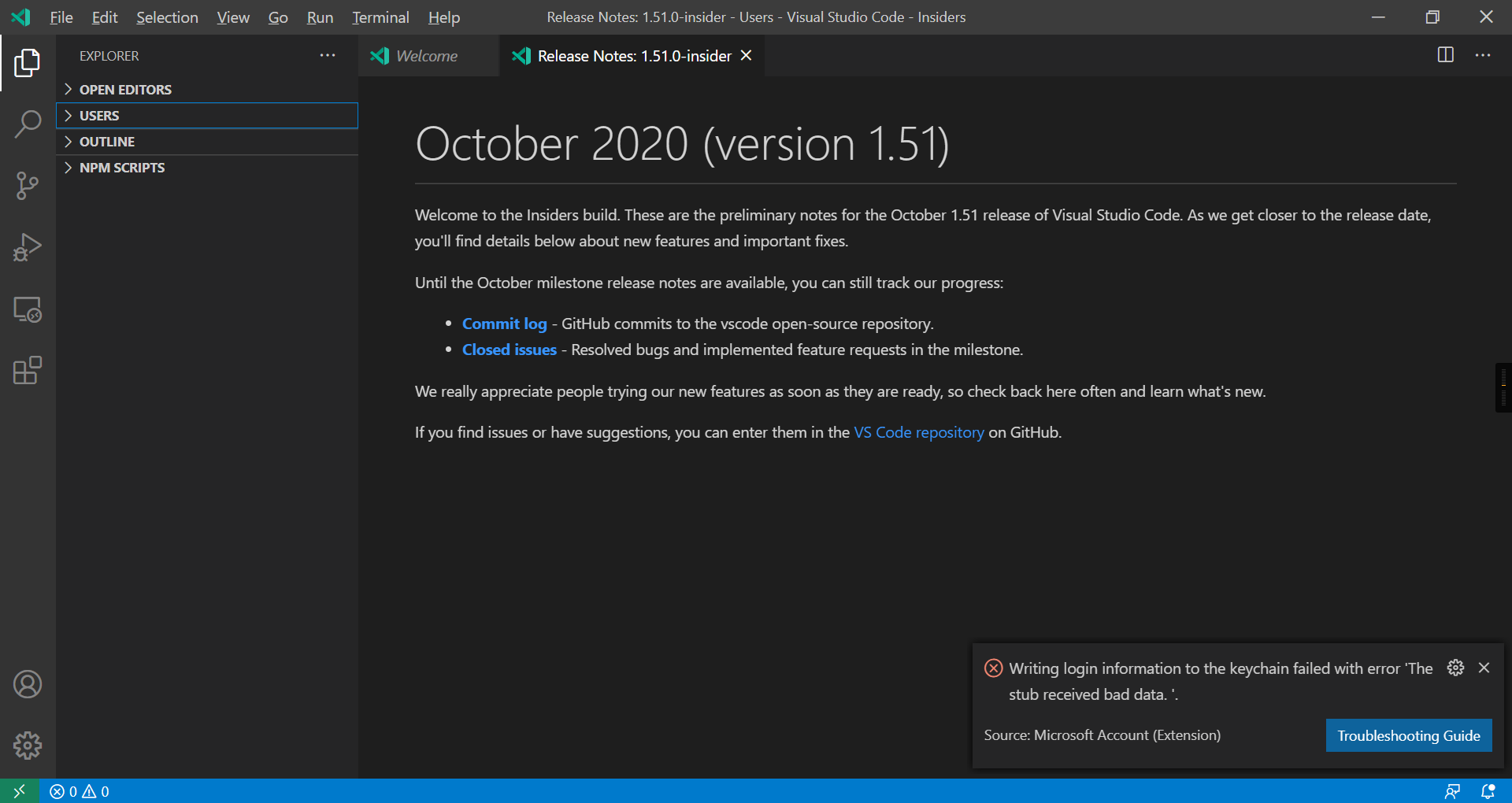Click the remote connection icon in status bar
Image resolution: width=1512 pixels, height=803 pixels.
tap(18, 790)
